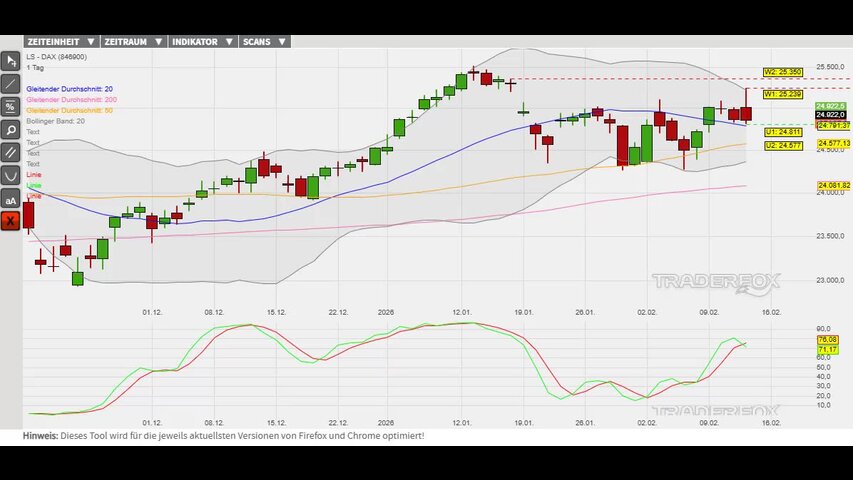
Task: Click the green Linie legend entry
Action: tap(34, 185)
